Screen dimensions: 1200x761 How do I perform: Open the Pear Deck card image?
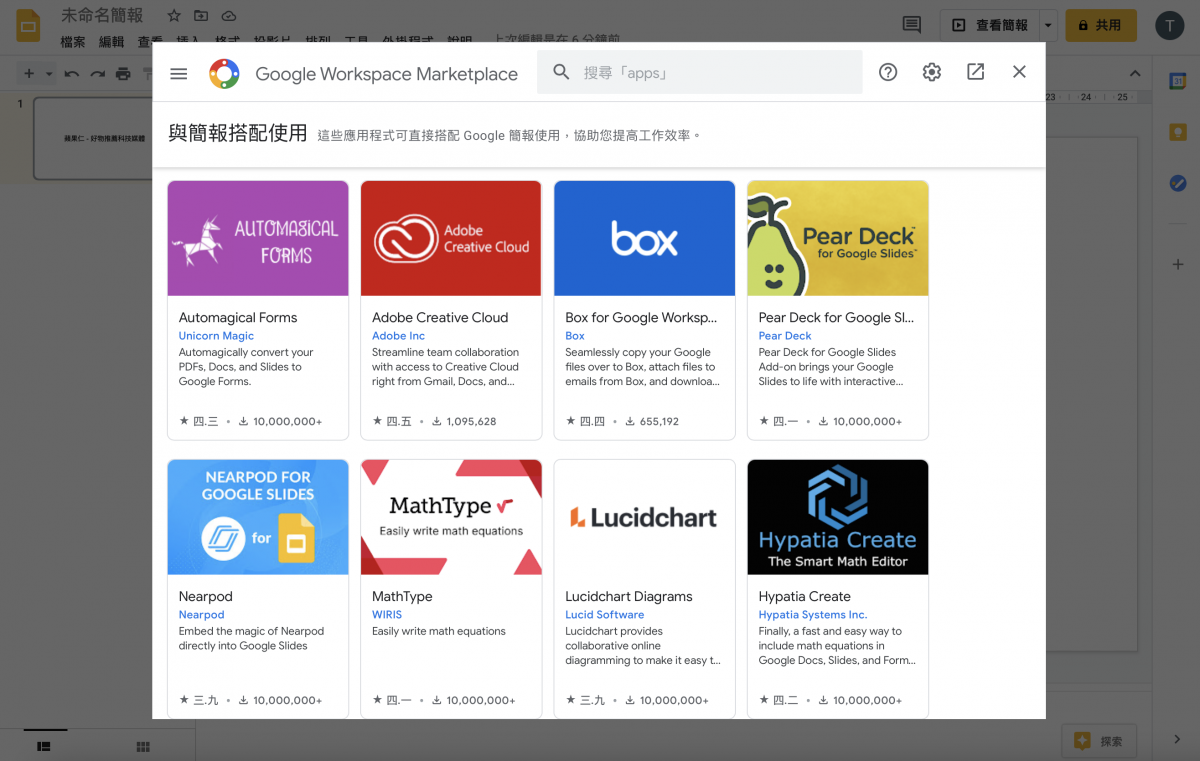(x=838, y=238)
